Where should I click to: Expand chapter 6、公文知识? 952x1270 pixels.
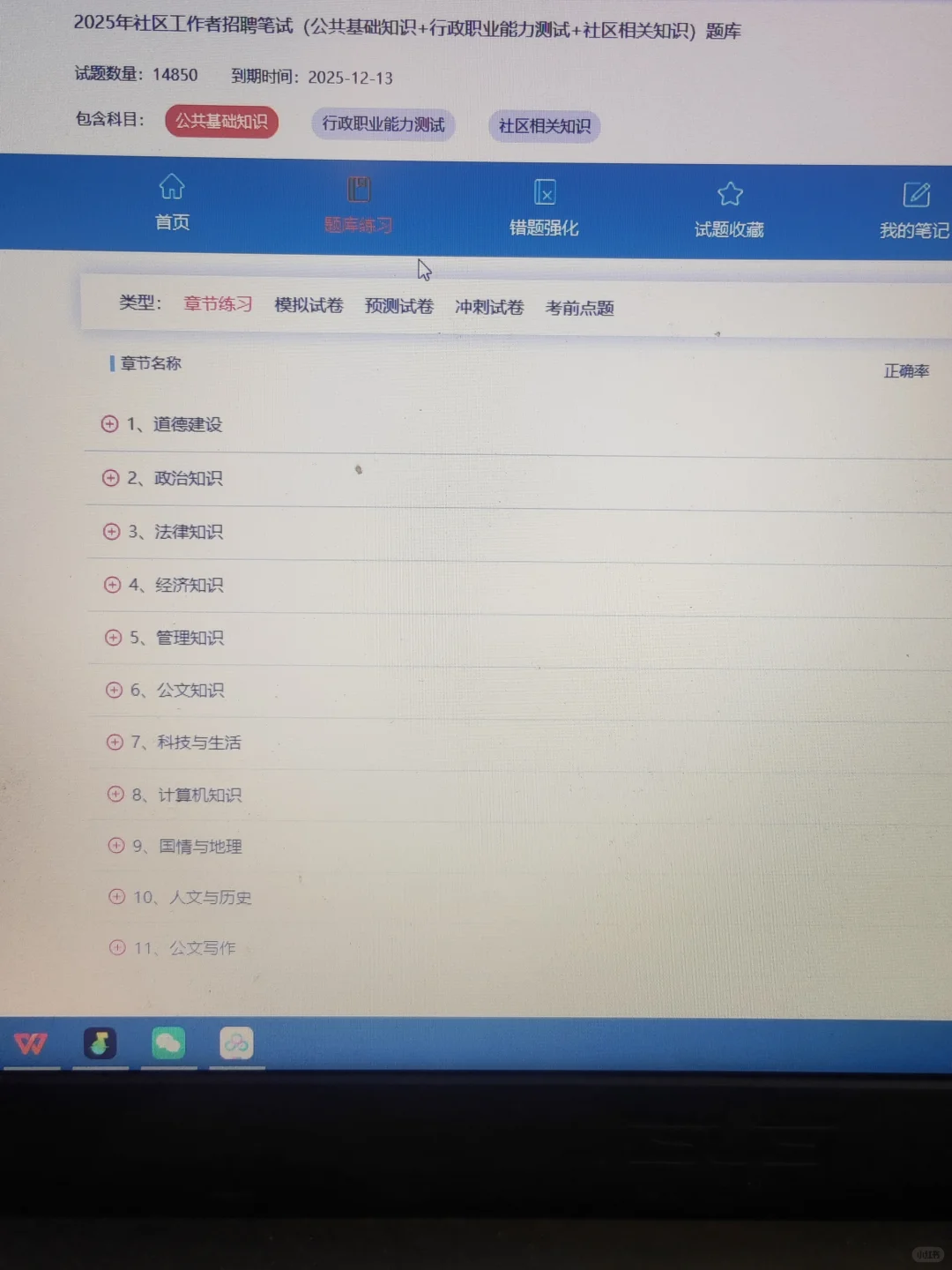(x=113, y=691)
